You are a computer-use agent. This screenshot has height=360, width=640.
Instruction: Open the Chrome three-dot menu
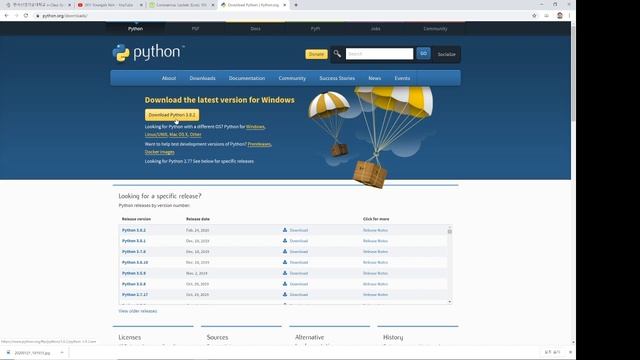(569, 16)
